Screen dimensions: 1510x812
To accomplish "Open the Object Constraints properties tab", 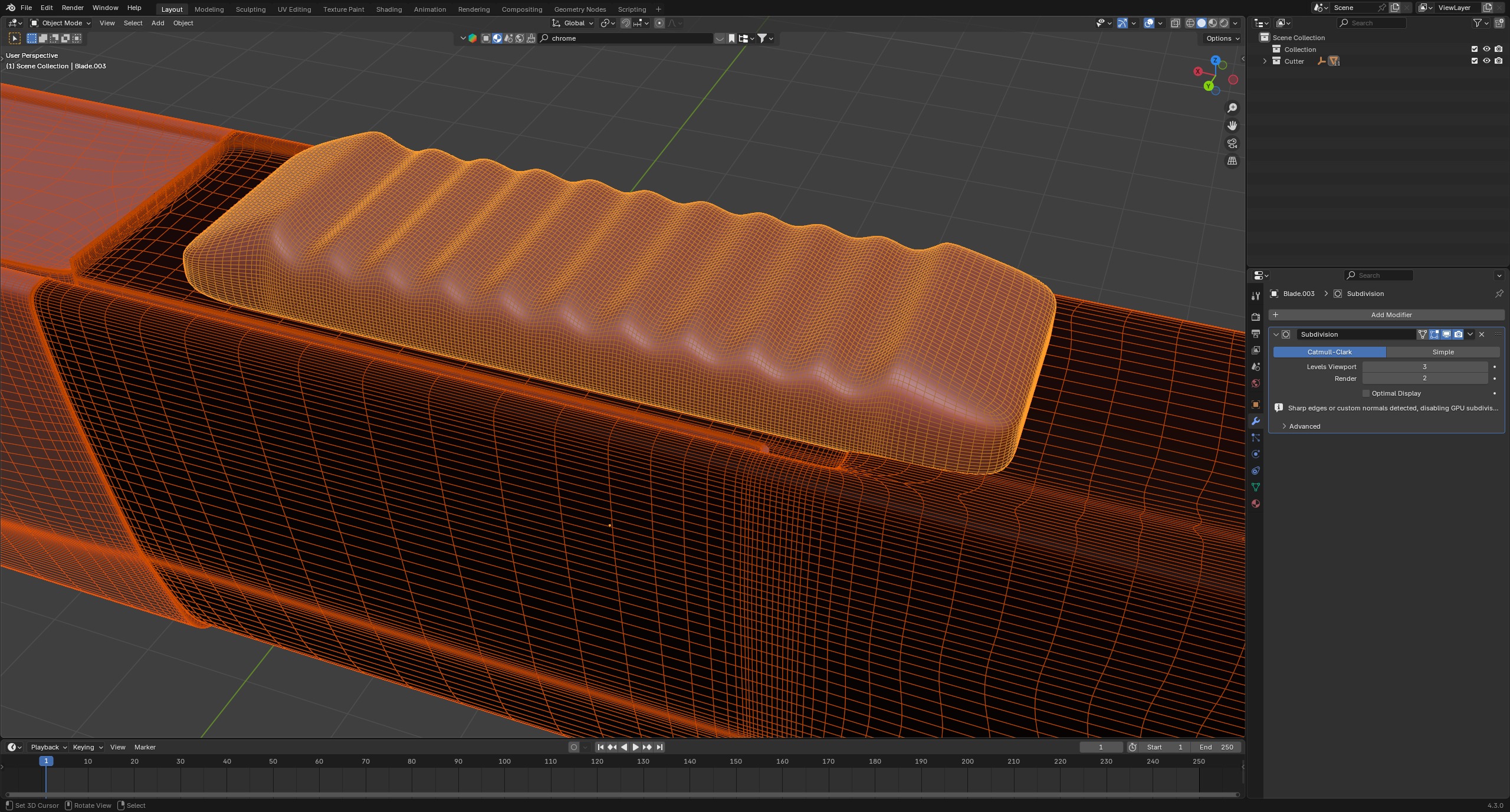I will pos(1255,471).
